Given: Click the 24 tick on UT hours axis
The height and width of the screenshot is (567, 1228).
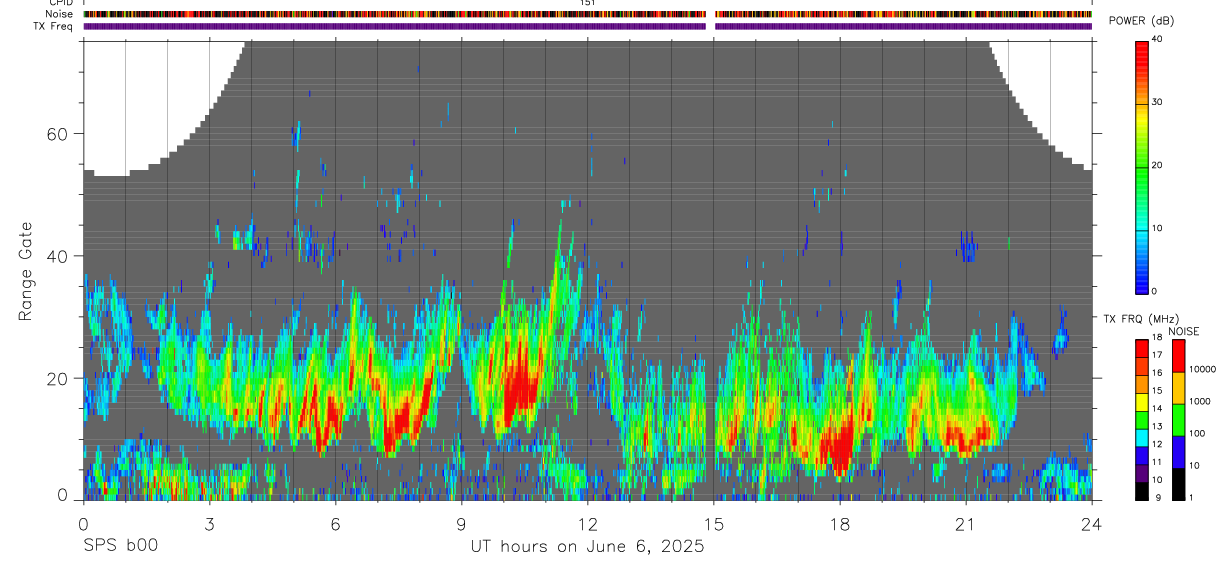Looking at the screenshot, I should click(x=1091, y=523).
